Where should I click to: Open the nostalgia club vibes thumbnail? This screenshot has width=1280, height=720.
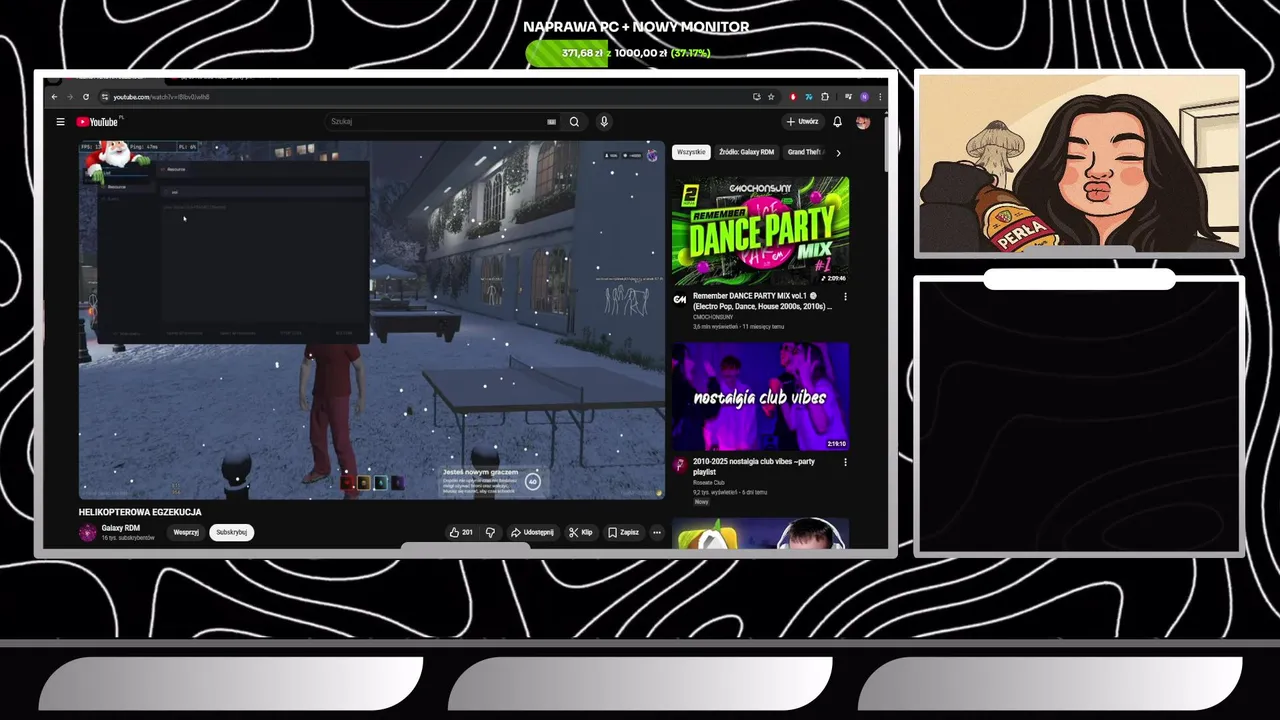(761, 397)
